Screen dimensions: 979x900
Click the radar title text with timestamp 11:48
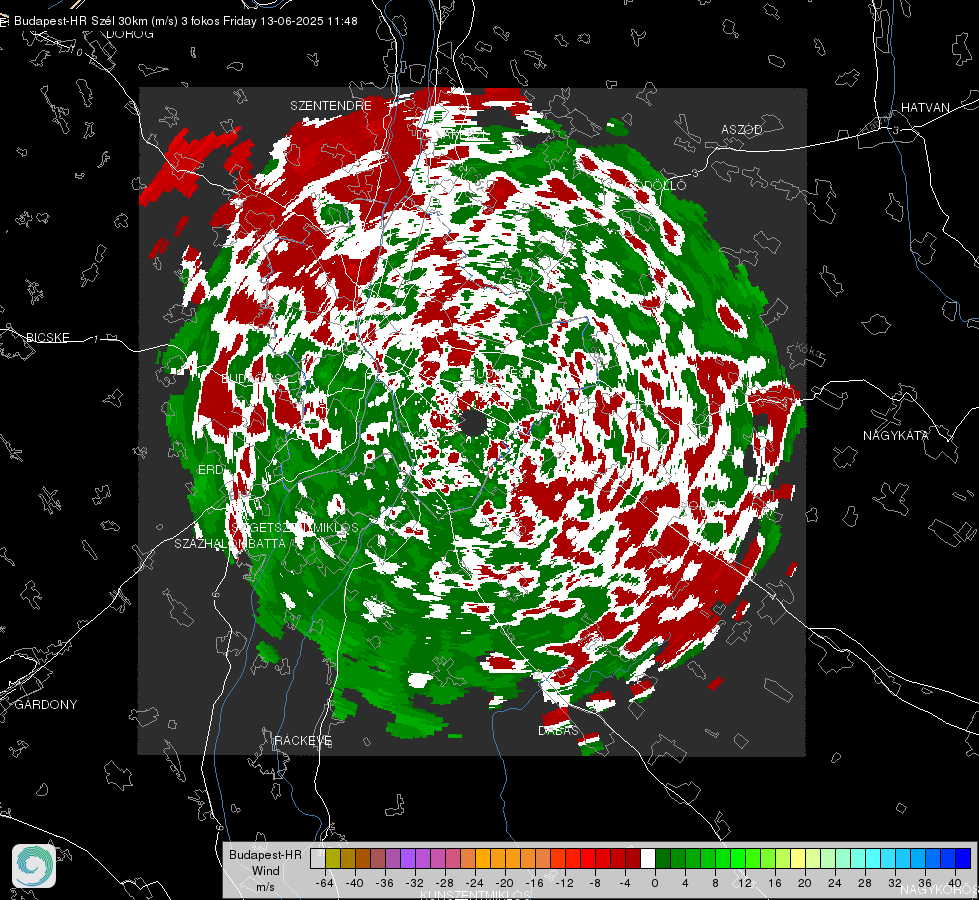pyautogui.click(x=185, y=21)
